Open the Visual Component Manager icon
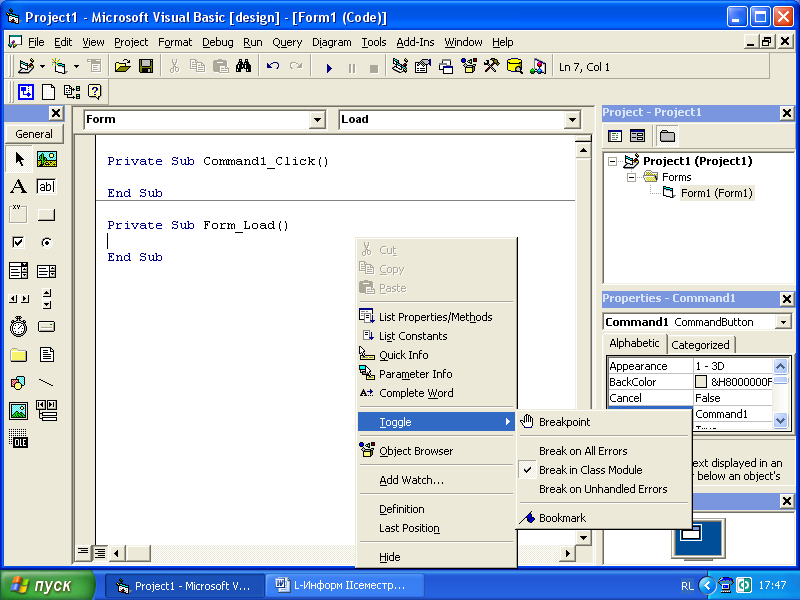This screenshot has width=800, height=600. tap(538, 66)
